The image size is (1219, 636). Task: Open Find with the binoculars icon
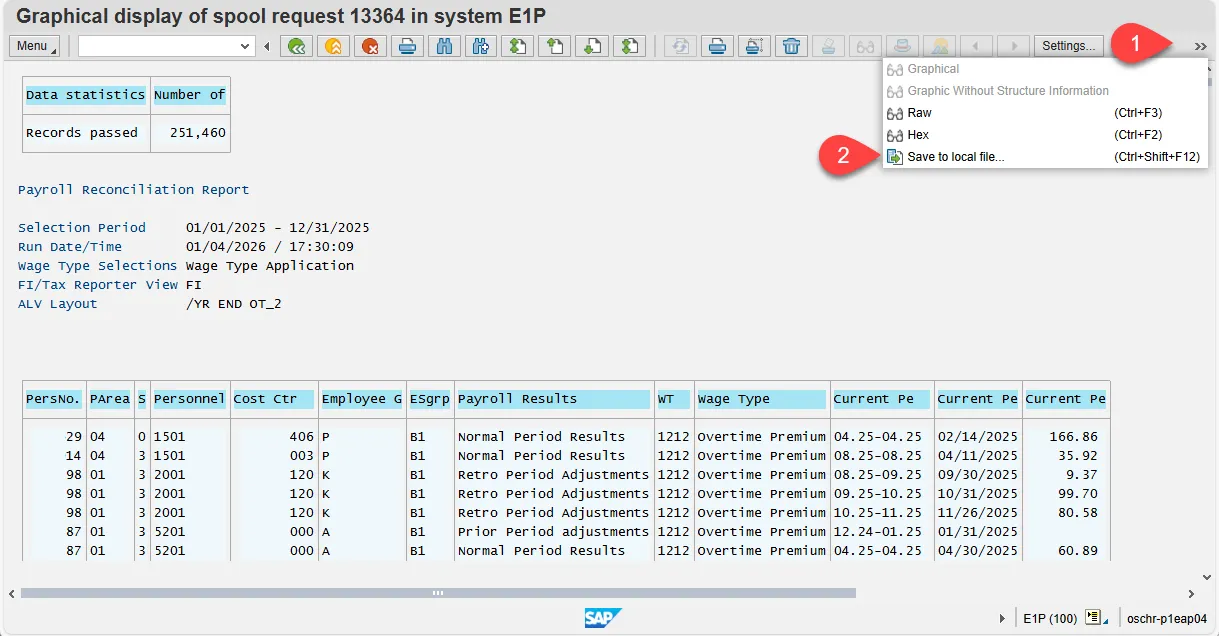click(x=444, y=46)
